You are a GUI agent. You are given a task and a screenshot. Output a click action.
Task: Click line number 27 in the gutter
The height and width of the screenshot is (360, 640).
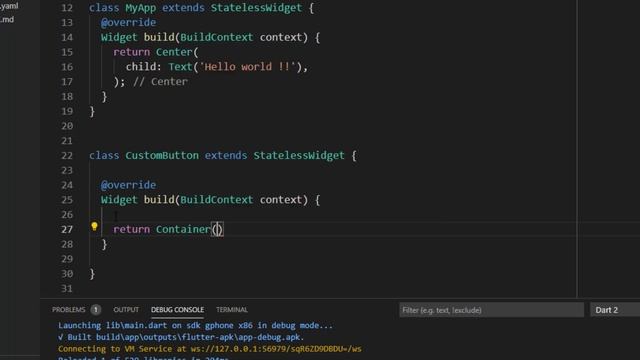(x=67, y=229)
